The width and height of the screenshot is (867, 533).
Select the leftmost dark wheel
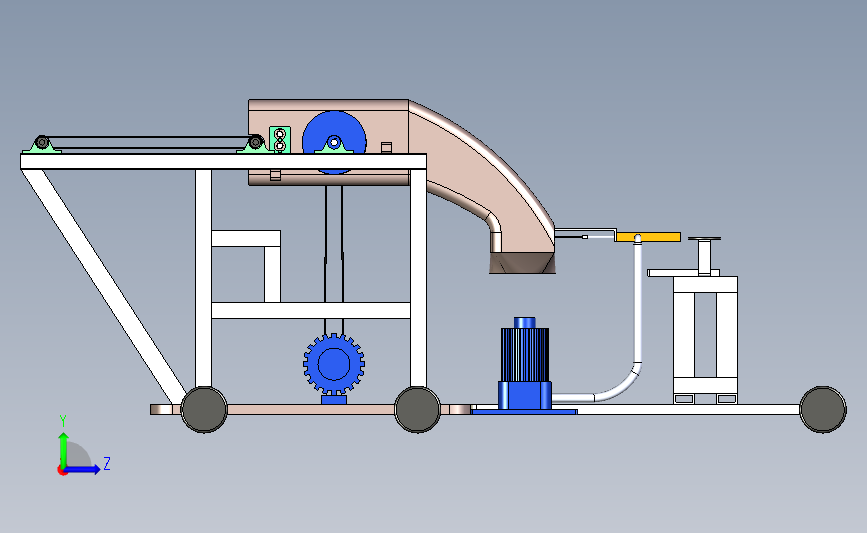[204, 410]
